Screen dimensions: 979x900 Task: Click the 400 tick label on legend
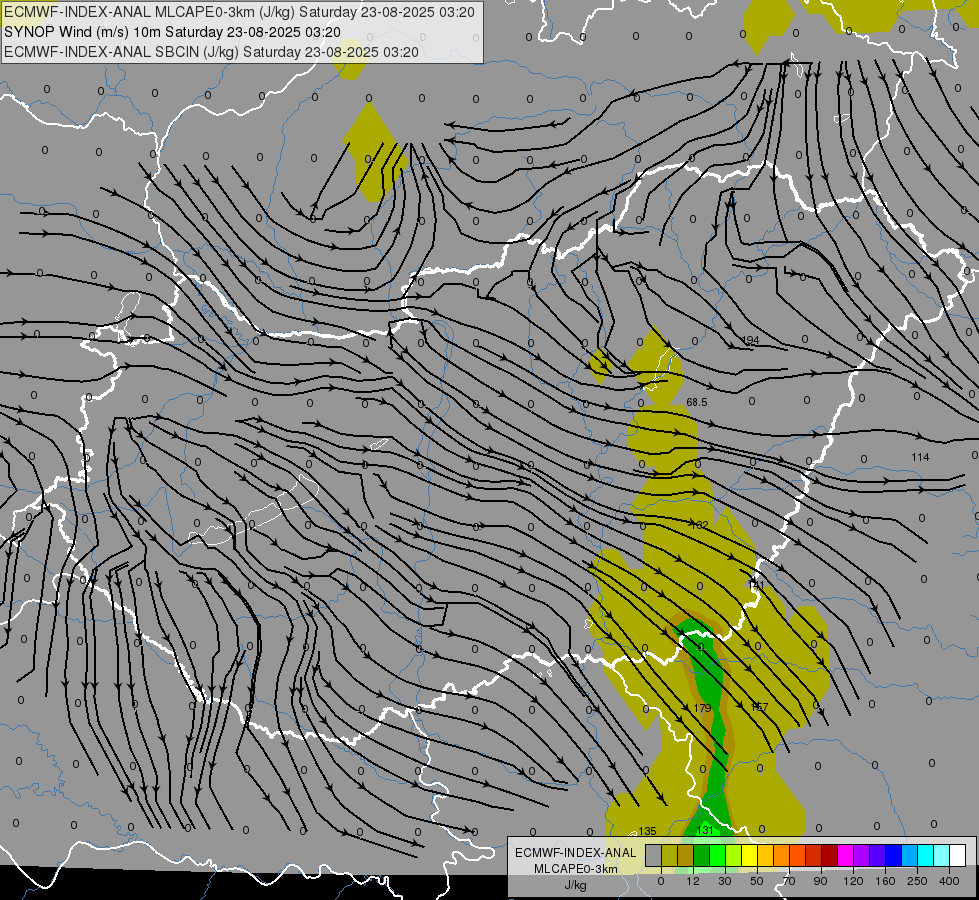pos(949,881)
